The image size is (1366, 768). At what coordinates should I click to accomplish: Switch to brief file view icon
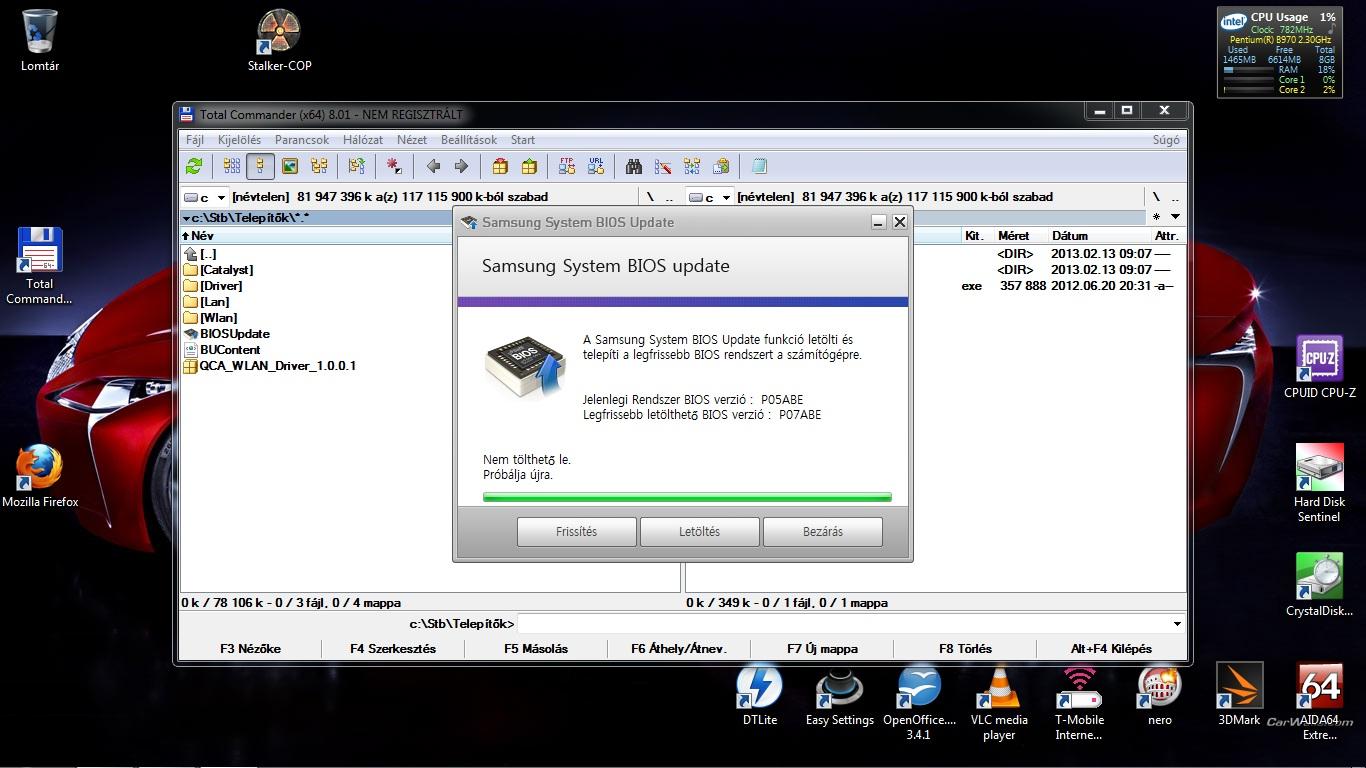232,166
